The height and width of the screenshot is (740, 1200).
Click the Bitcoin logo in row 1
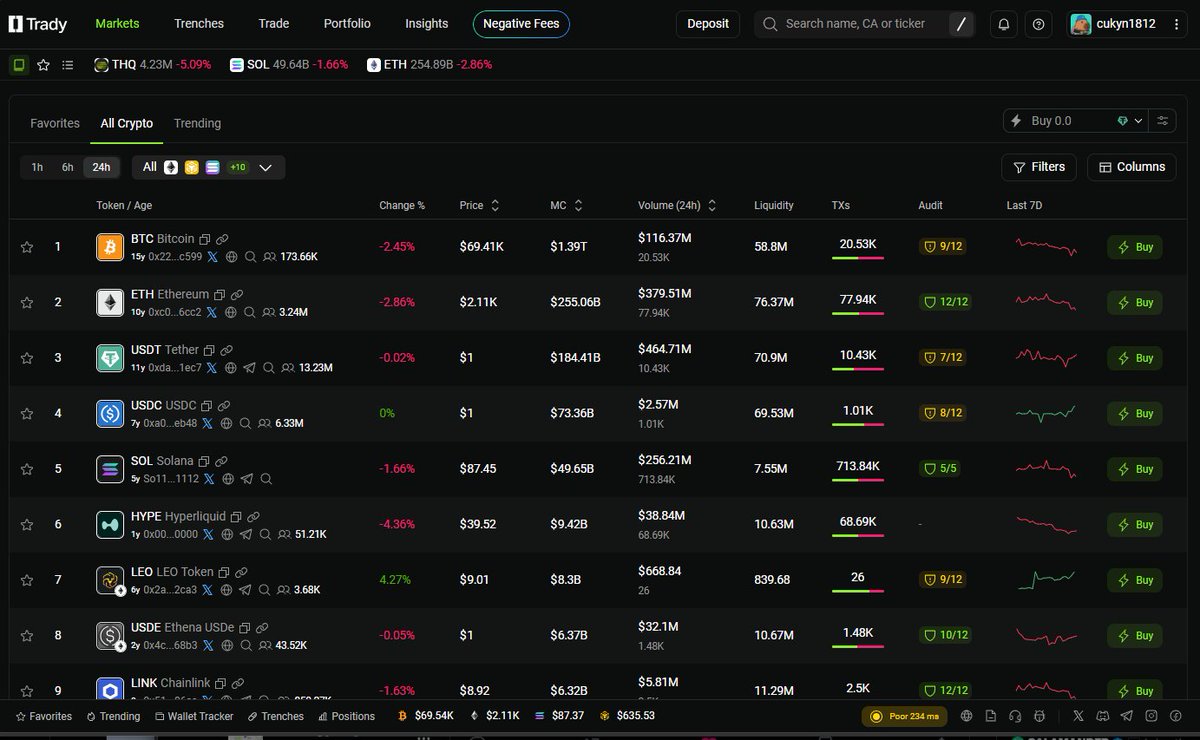click(110, 247)
